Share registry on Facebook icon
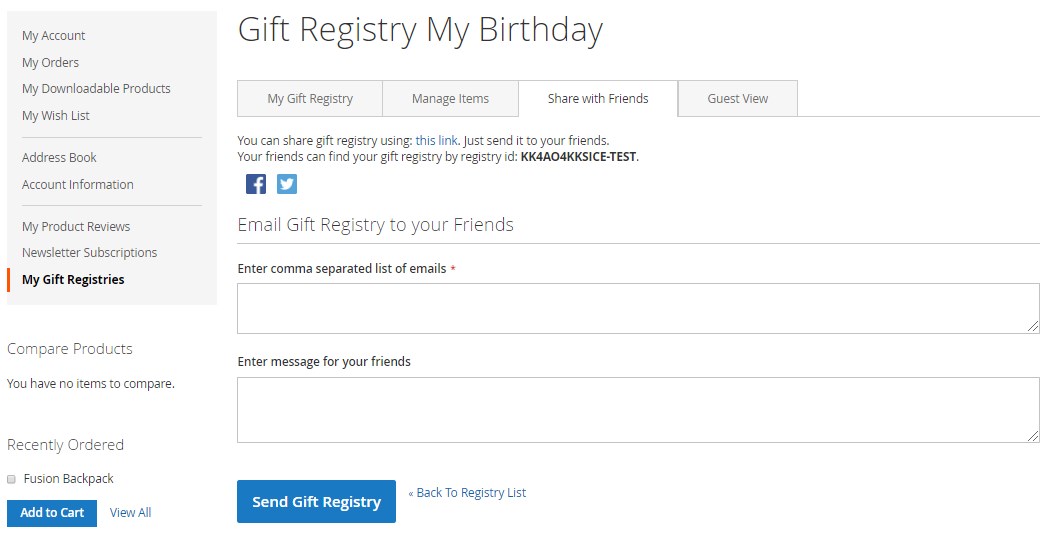1049x545 pixels. pos(256,184)
